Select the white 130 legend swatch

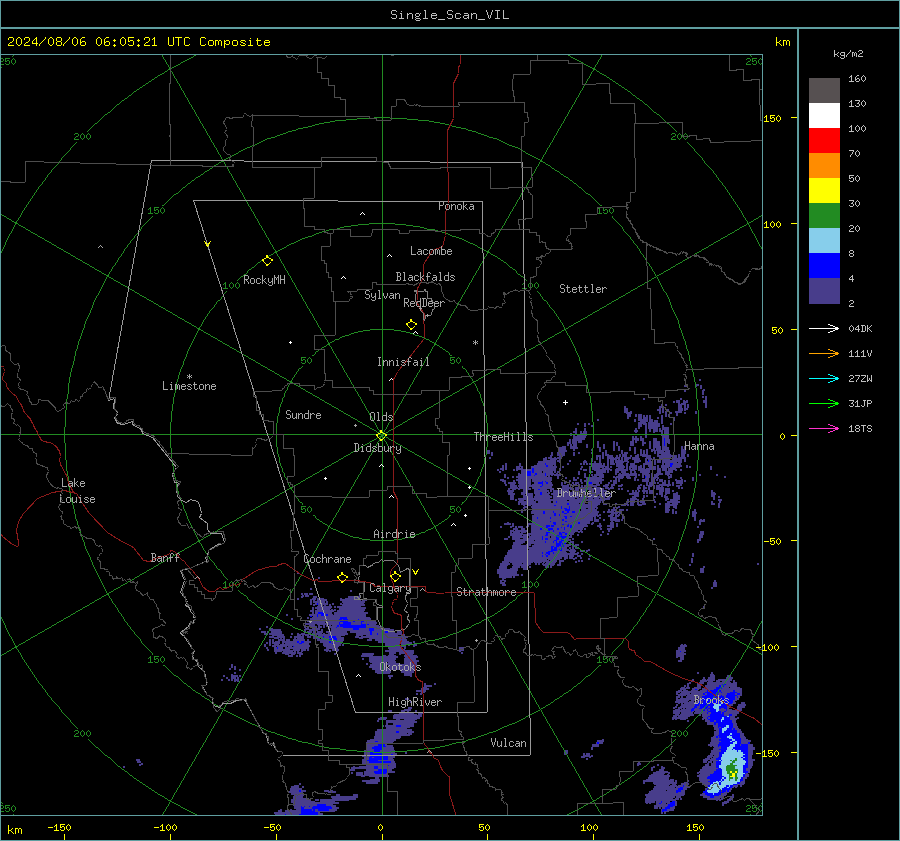(x=824, y=115)
